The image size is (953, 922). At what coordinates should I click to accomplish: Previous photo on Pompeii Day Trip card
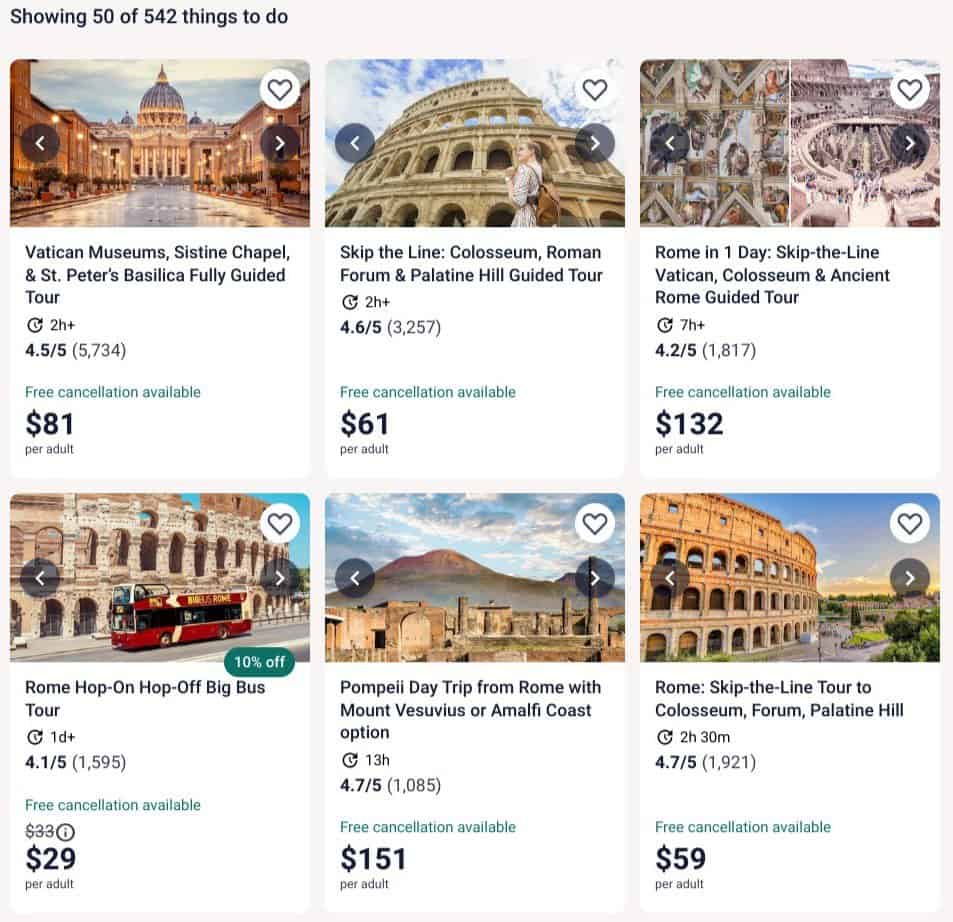[x=355, y=578]
